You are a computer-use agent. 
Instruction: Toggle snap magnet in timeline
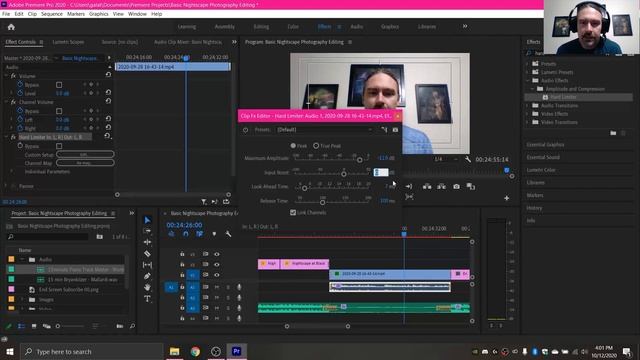pyautogui.click(x=186, y=234)
